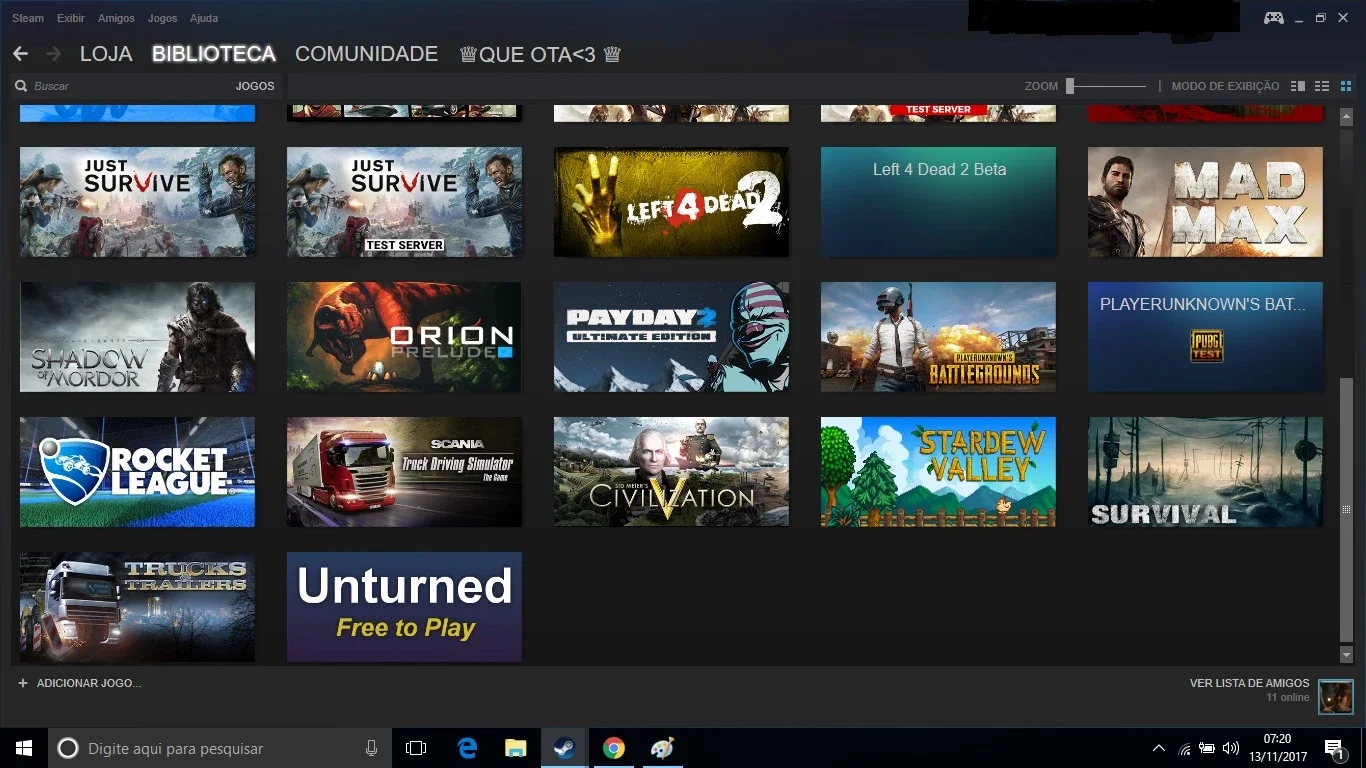The width and height of the screenshot is (1366, 768).
Task: Go back with the left arrow
Action: tap(20, 54)
